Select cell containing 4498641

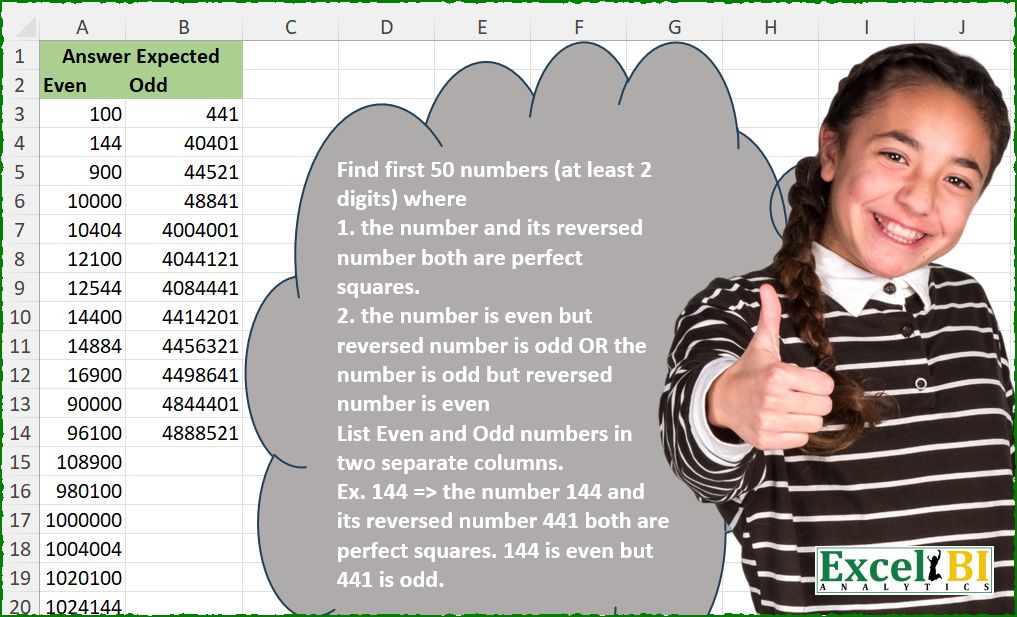pyautogui.click(x=184, y=374)
